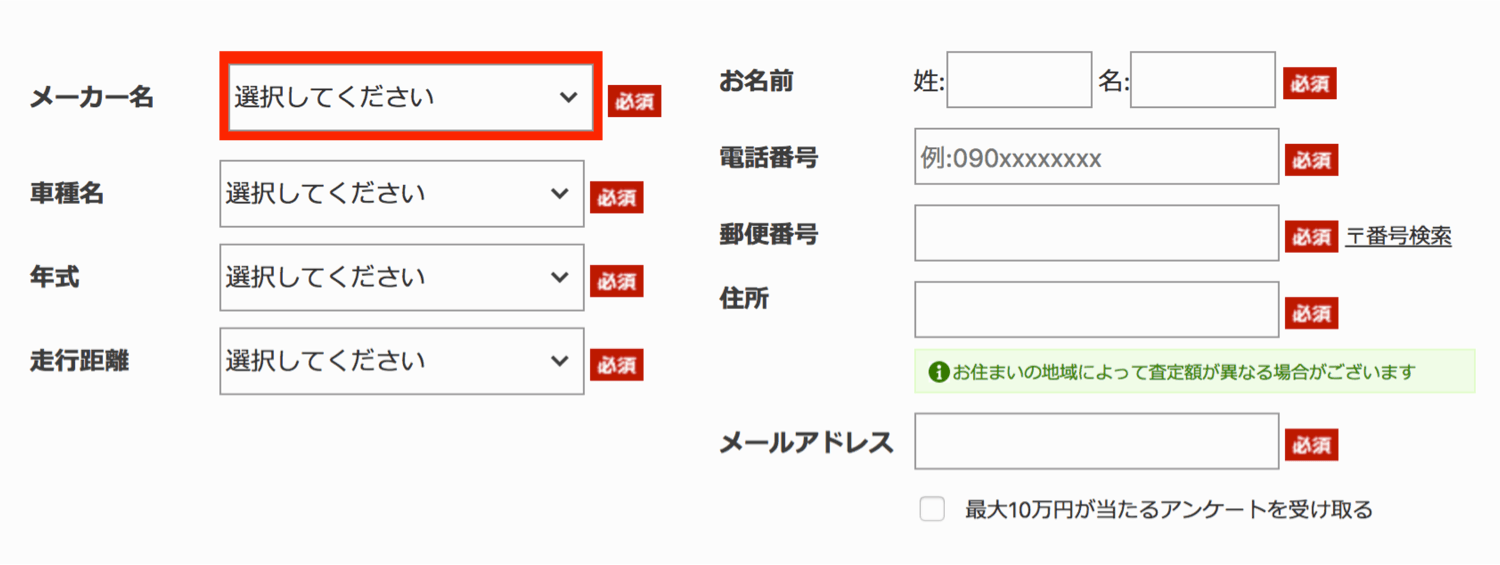Click the 必須 badge beside メーカー名
This screenshot has width=1500, height=565.
tap(635, 101)
